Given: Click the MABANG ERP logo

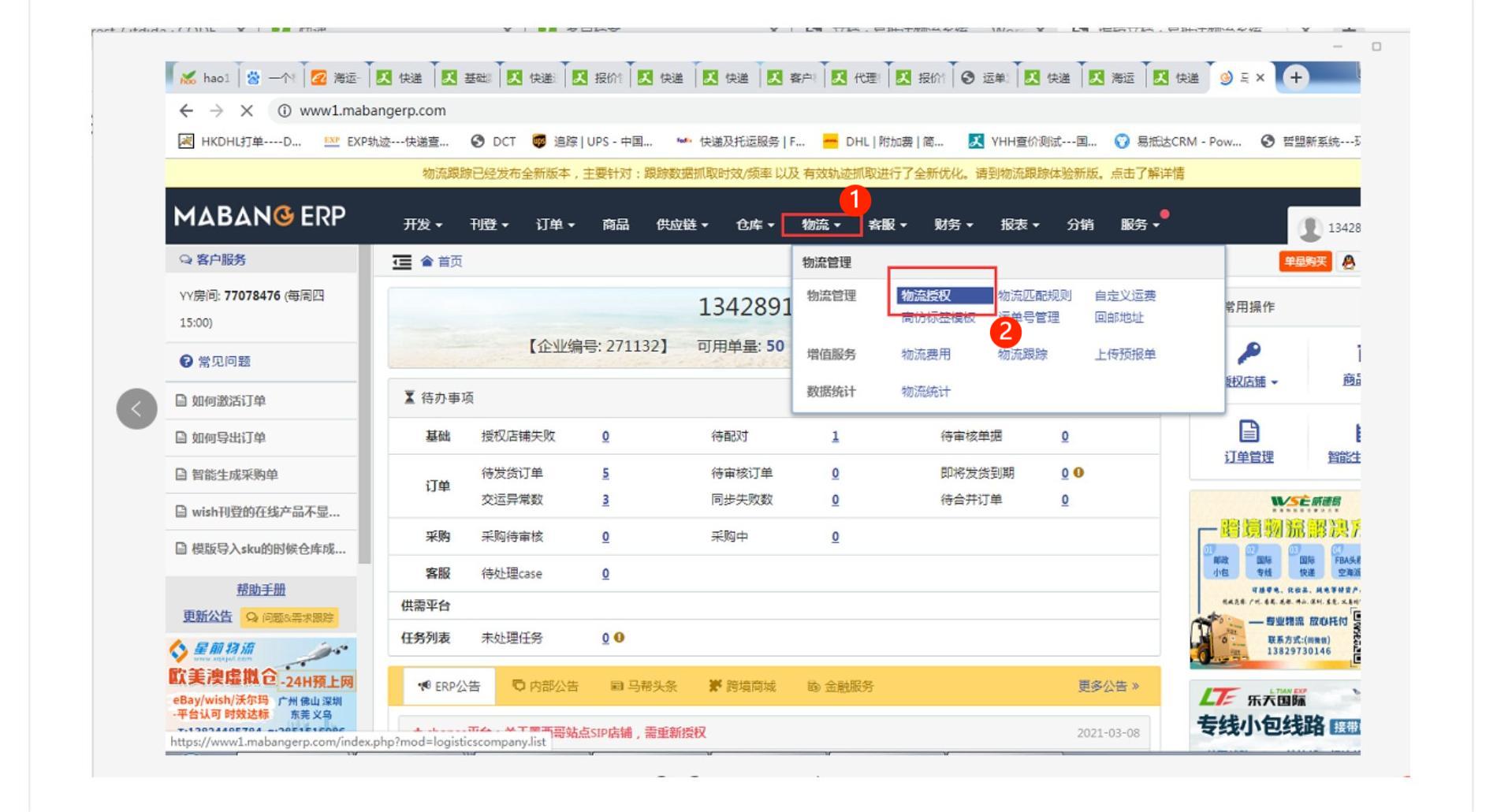Looking at the screenshot, I should (259, 216).
